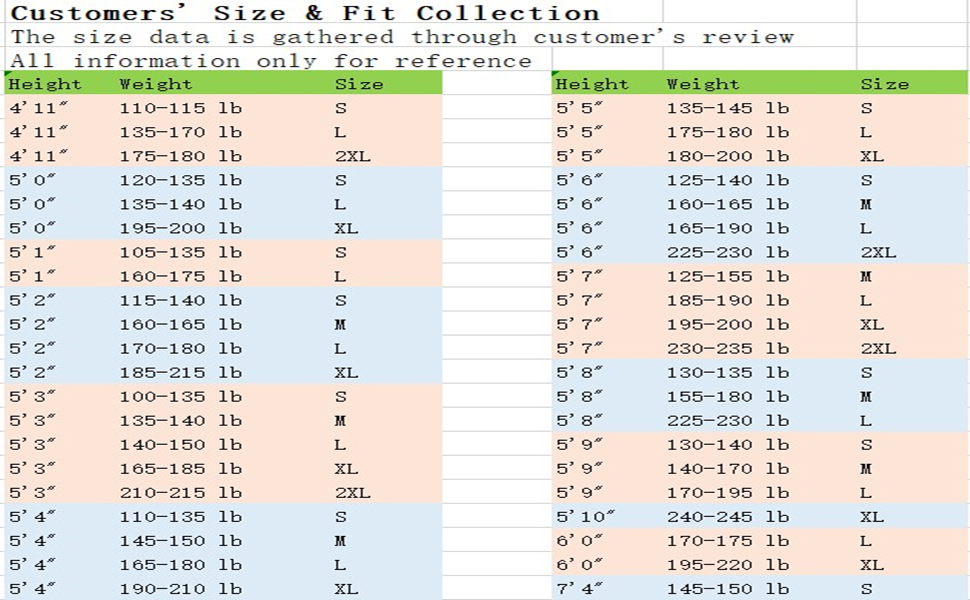The height and width of the screenshot is (600, 970).
Task: Click the Height header of the right table
Action: point(592,84)
